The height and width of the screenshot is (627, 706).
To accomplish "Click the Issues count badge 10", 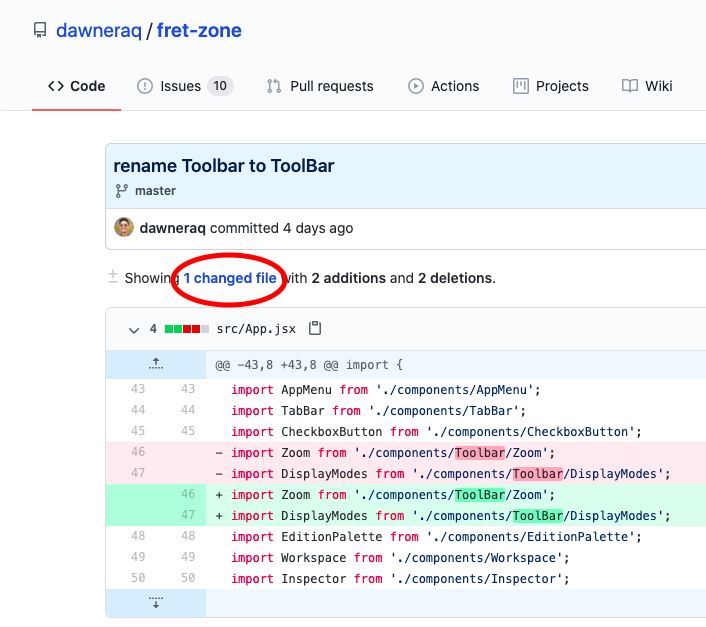I will (220, 86).
